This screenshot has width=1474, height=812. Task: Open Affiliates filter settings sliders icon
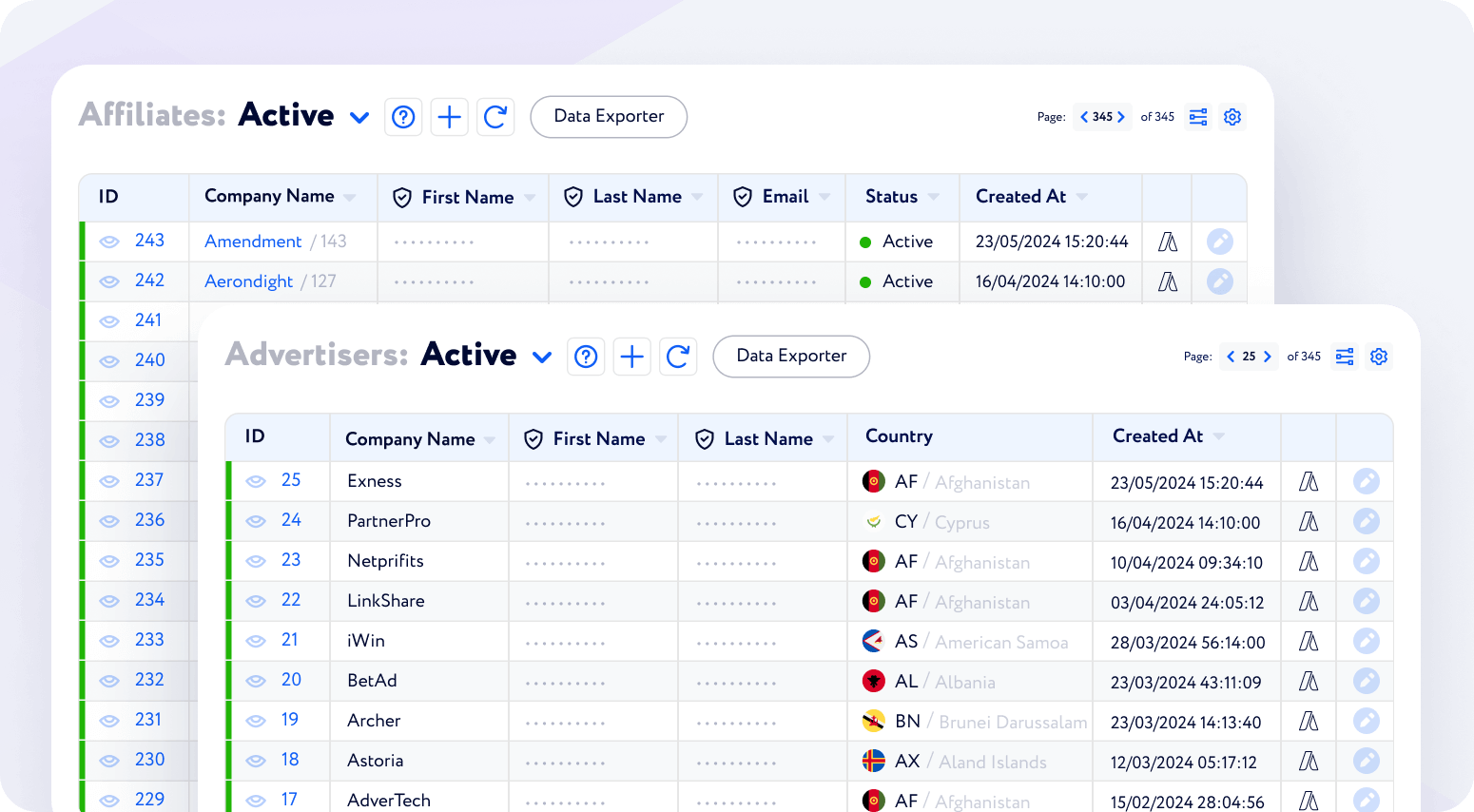[1198, 117]
